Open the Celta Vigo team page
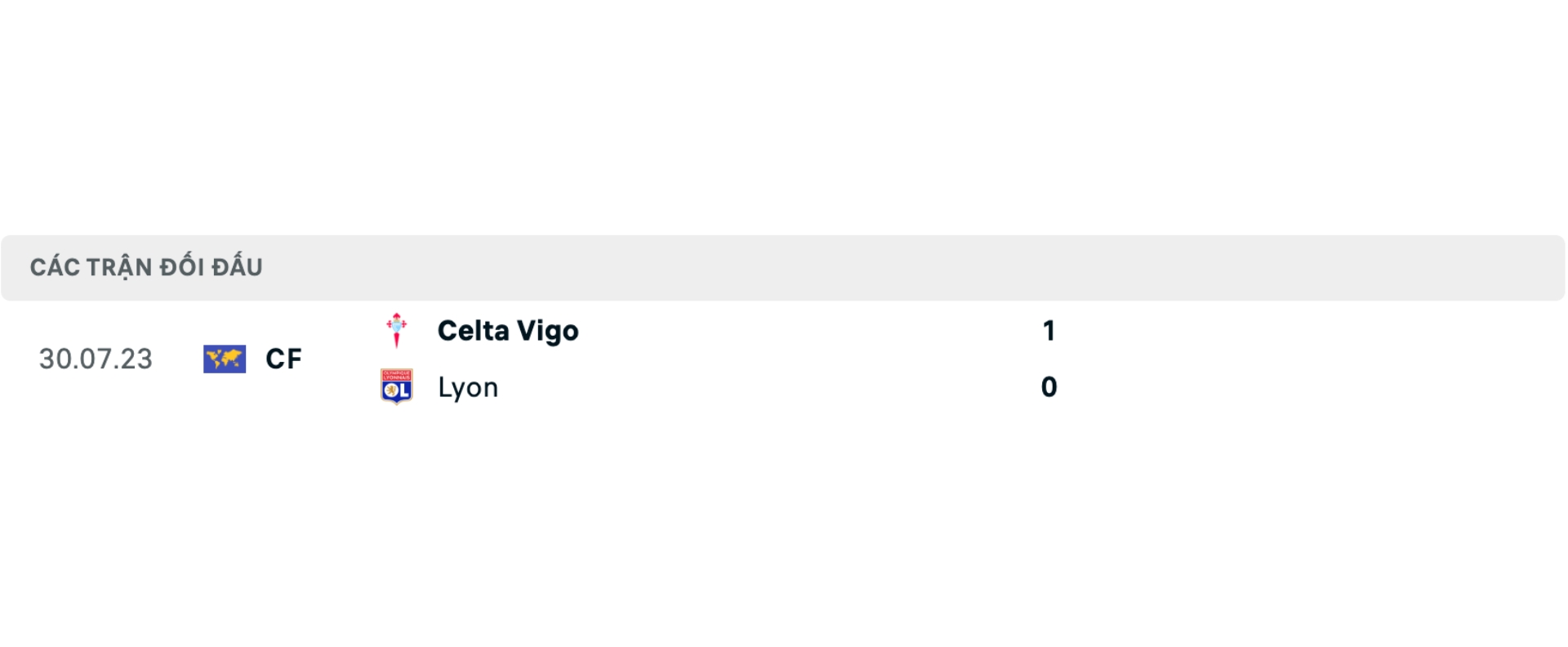The width and height of the screenshot is (1568, 647). [x=506, y=331]
